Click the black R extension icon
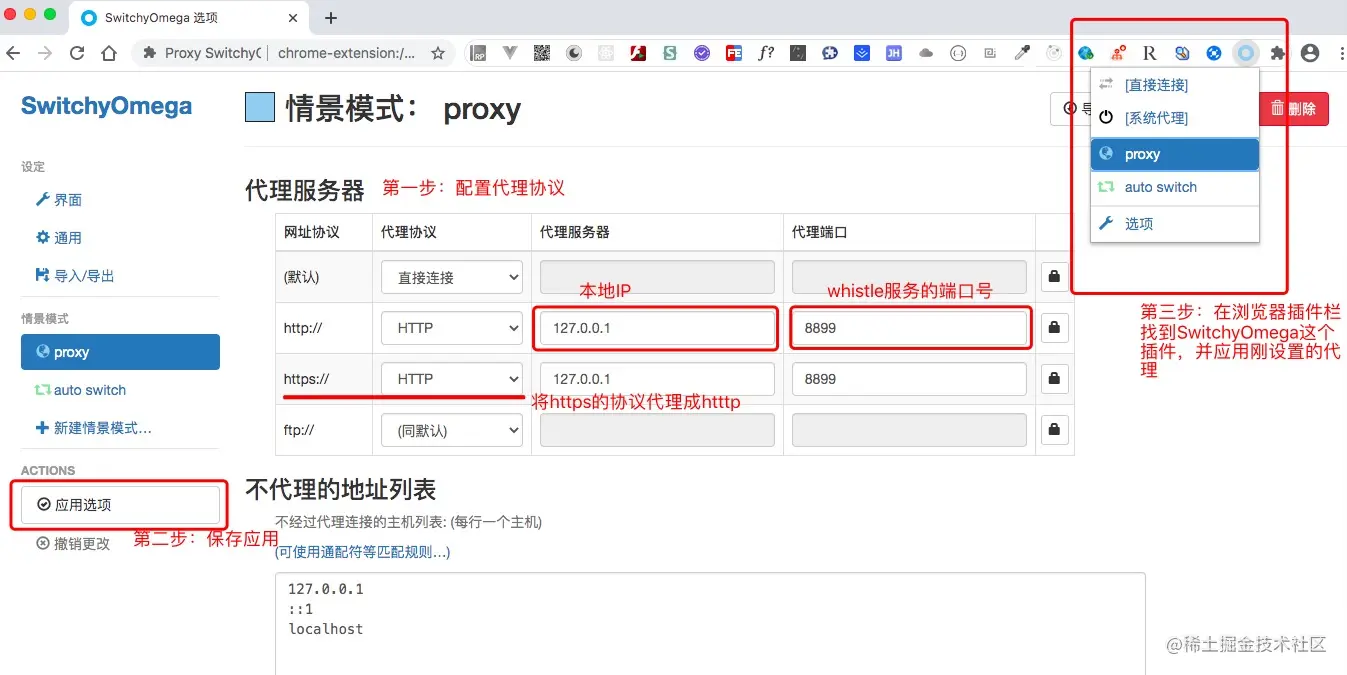The height and width of the screenshot is (675, 1347). pos(1150,53)
